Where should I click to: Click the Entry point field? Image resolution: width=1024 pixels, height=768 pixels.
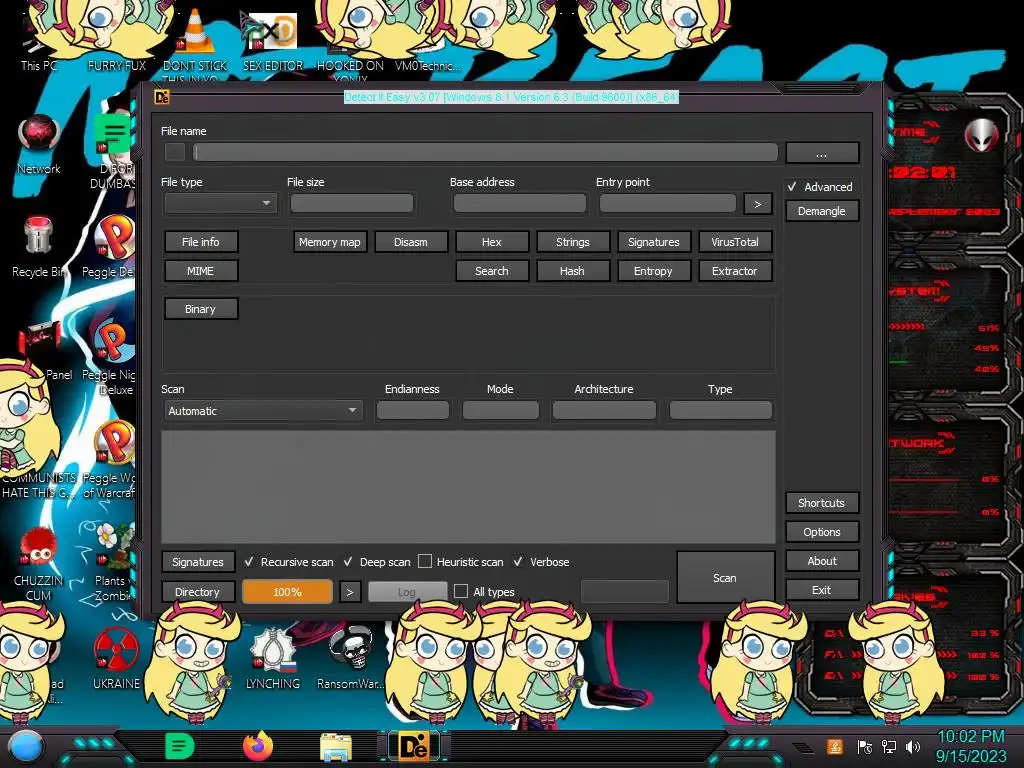tap(667, 203)
